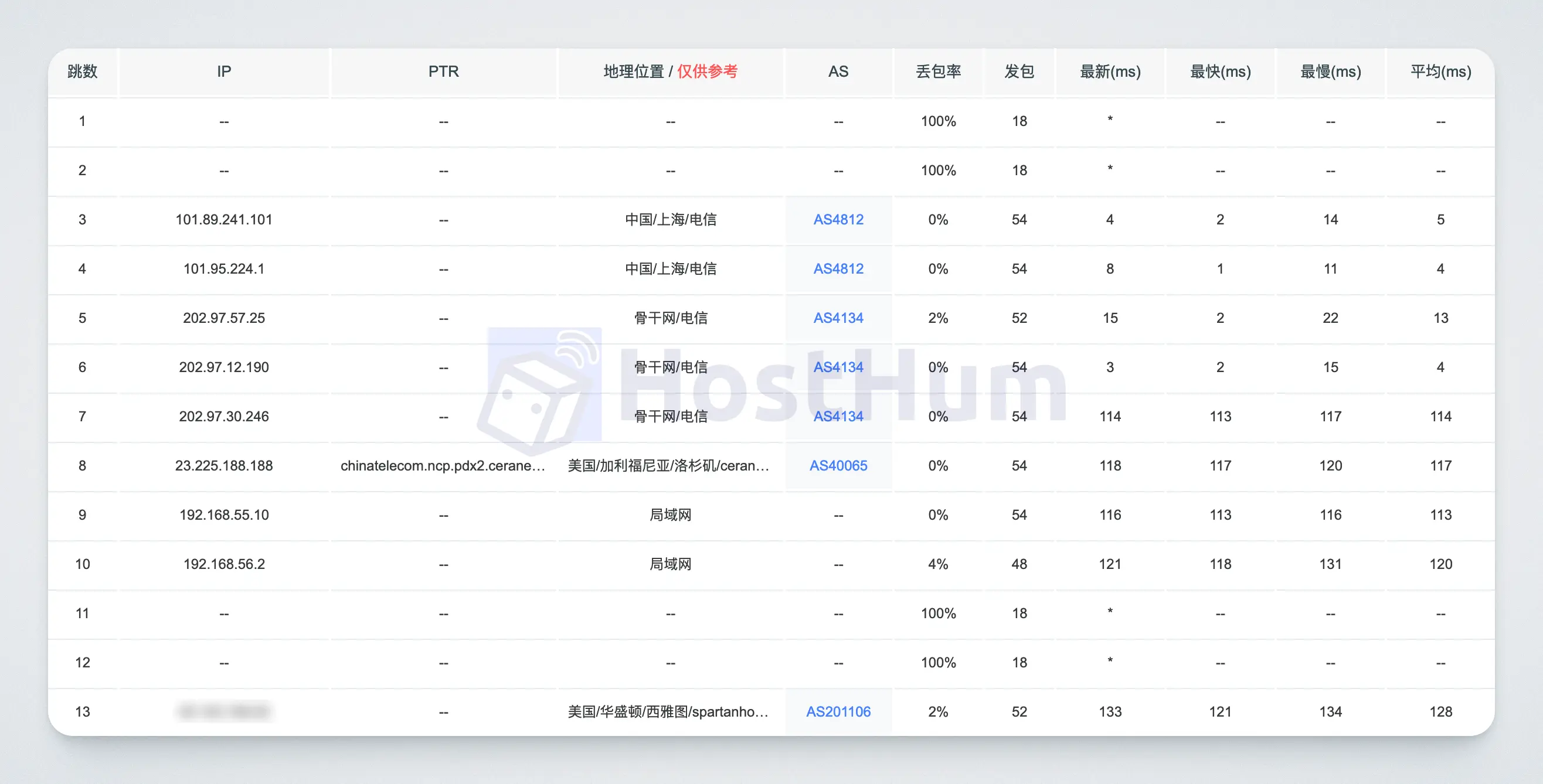Image resolution: width=1543 pixels, height=784 pixels.
Task: Open the AS201106 link
Action: tap(838, 711)
